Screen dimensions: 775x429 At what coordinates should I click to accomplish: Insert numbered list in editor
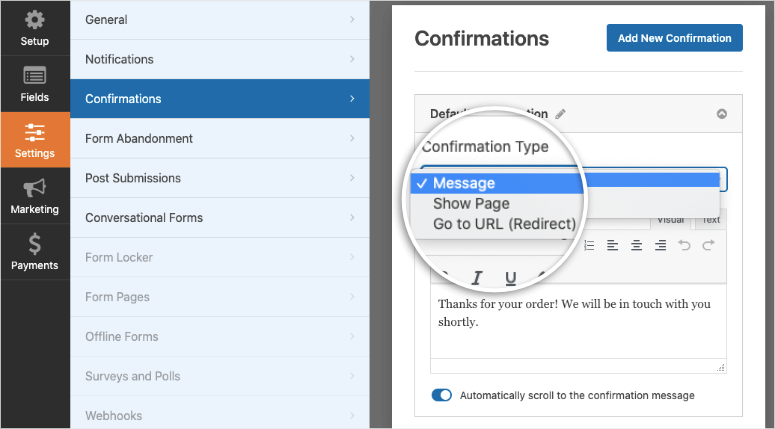tap(589, 245)
